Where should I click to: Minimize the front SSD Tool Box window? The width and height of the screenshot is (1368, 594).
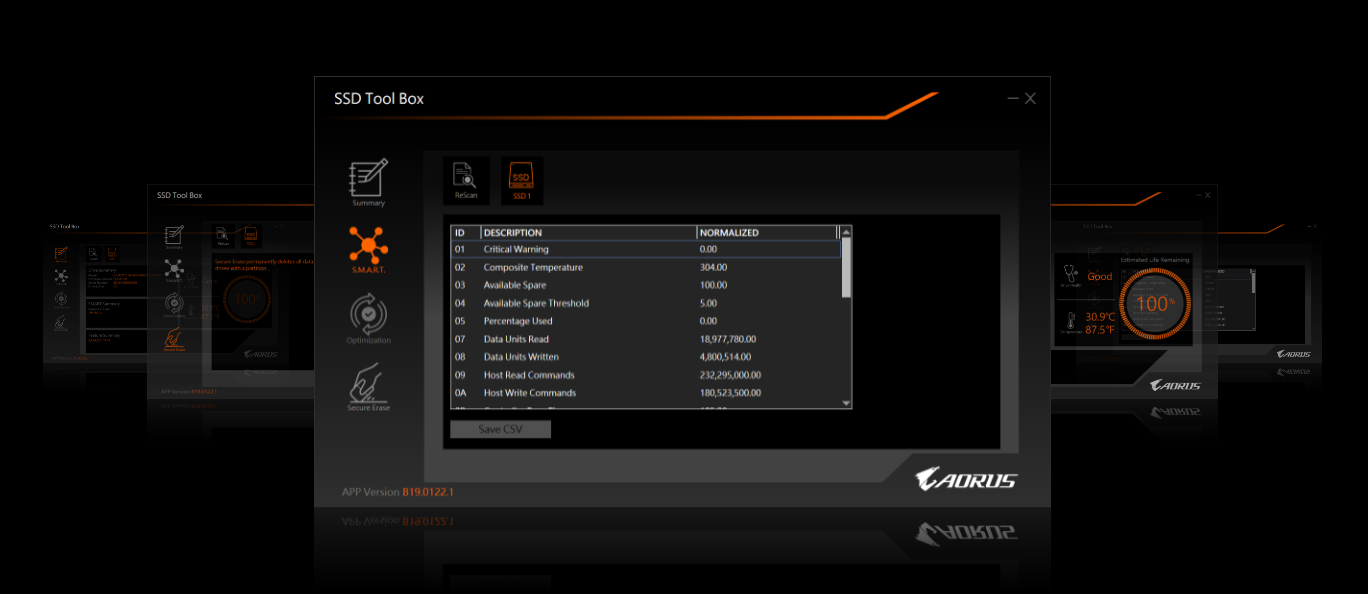click(x=1013, y=98)
